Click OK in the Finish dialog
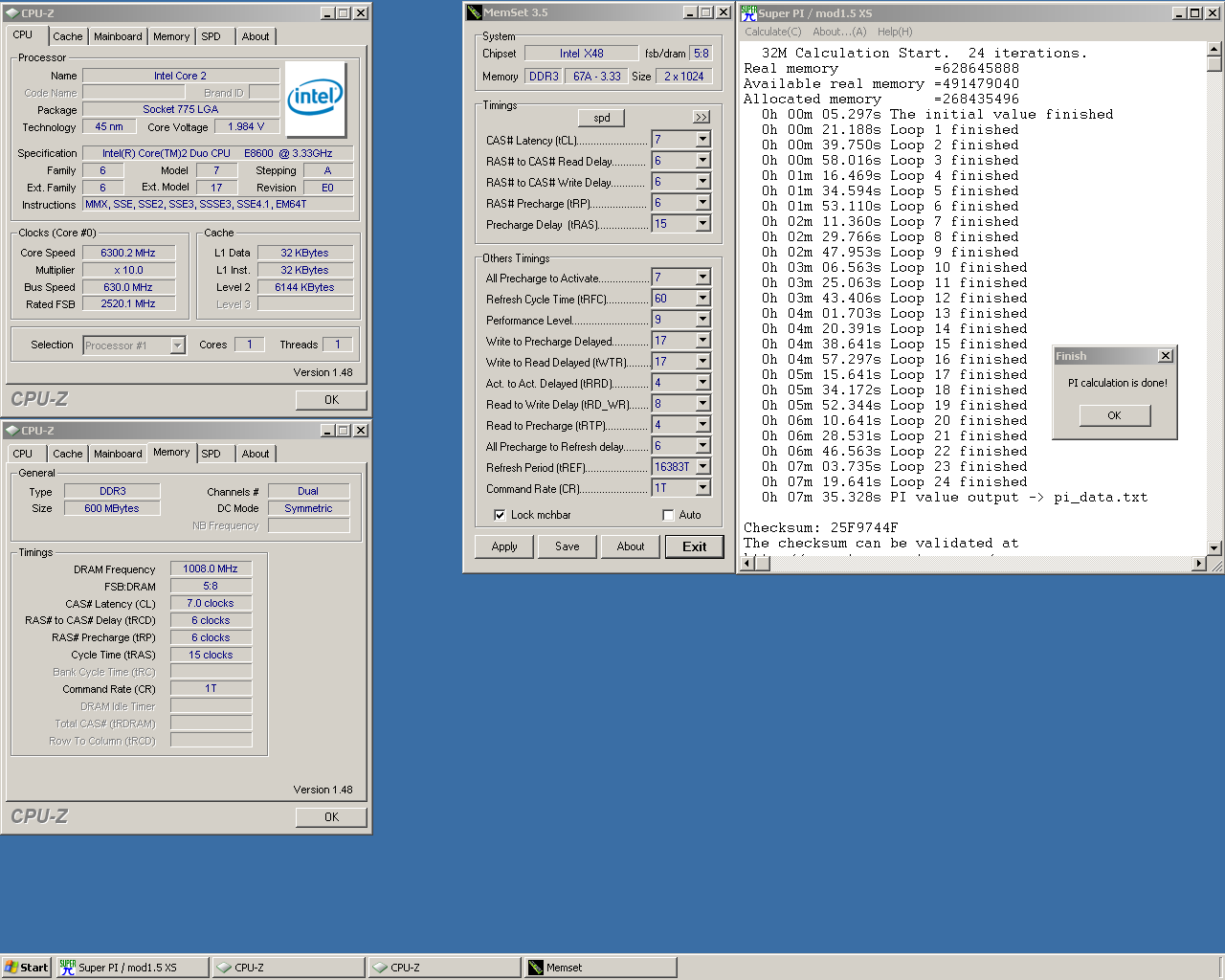 point(1115,415)
